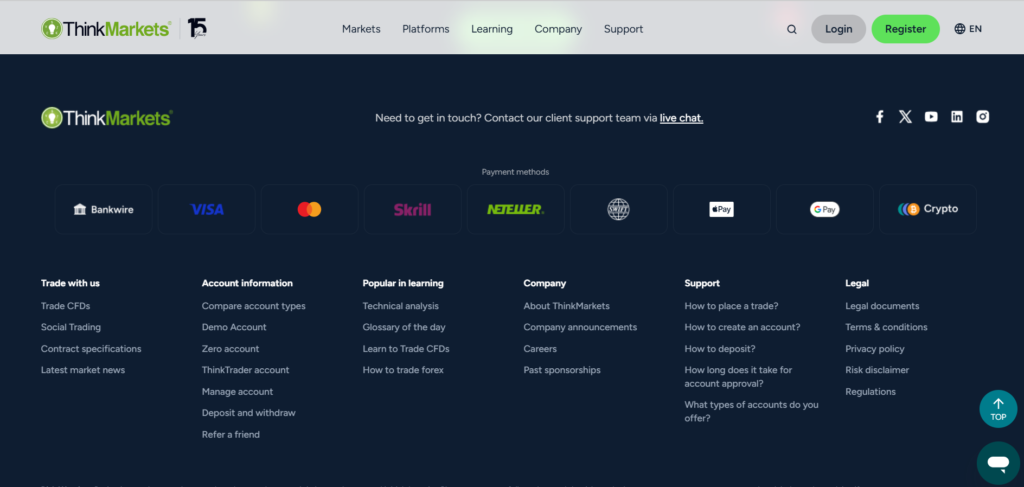Click the ThinkMarkets logo in header
Screen dimensions: 1024x487
106,29
